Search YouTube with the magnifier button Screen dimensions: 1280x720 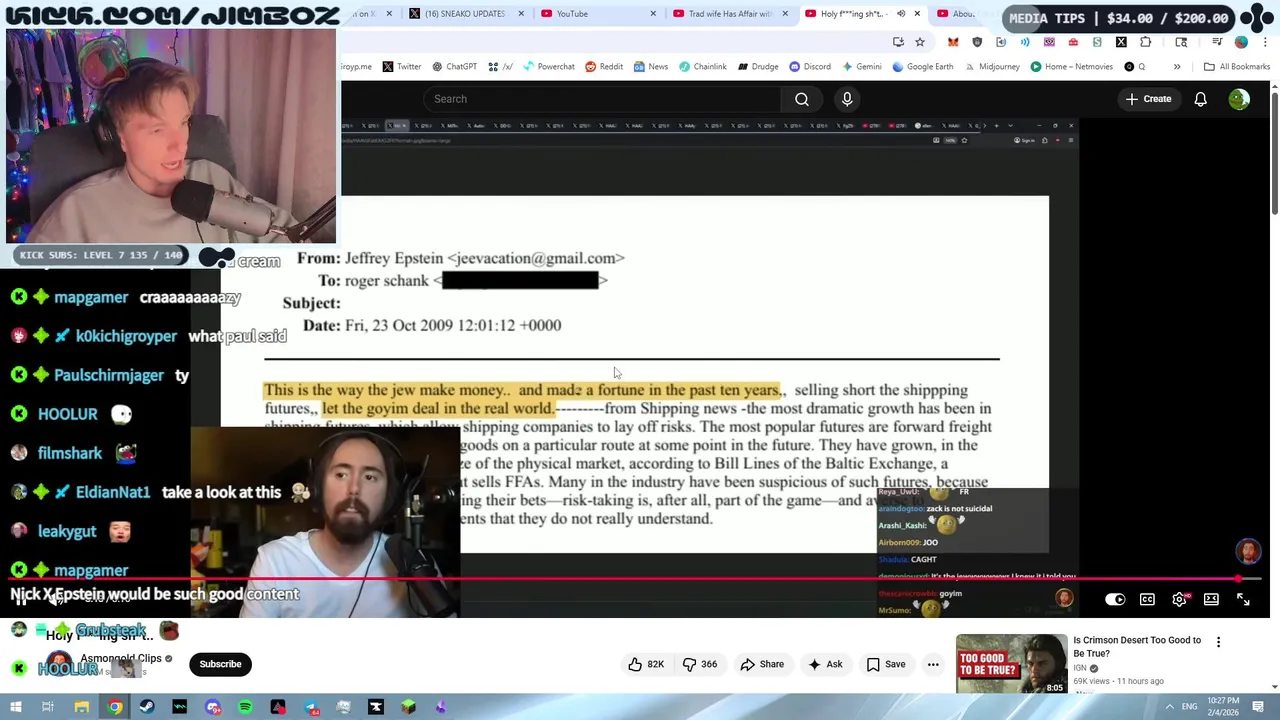pyautogui.click(x=802, y=99)
